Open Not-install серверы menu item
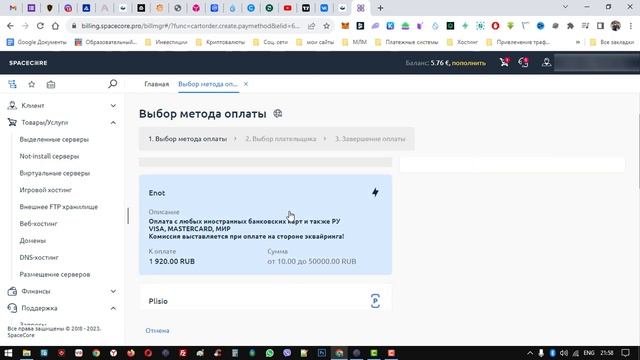This screenshot has height=360, width=640. coord(49,156)
